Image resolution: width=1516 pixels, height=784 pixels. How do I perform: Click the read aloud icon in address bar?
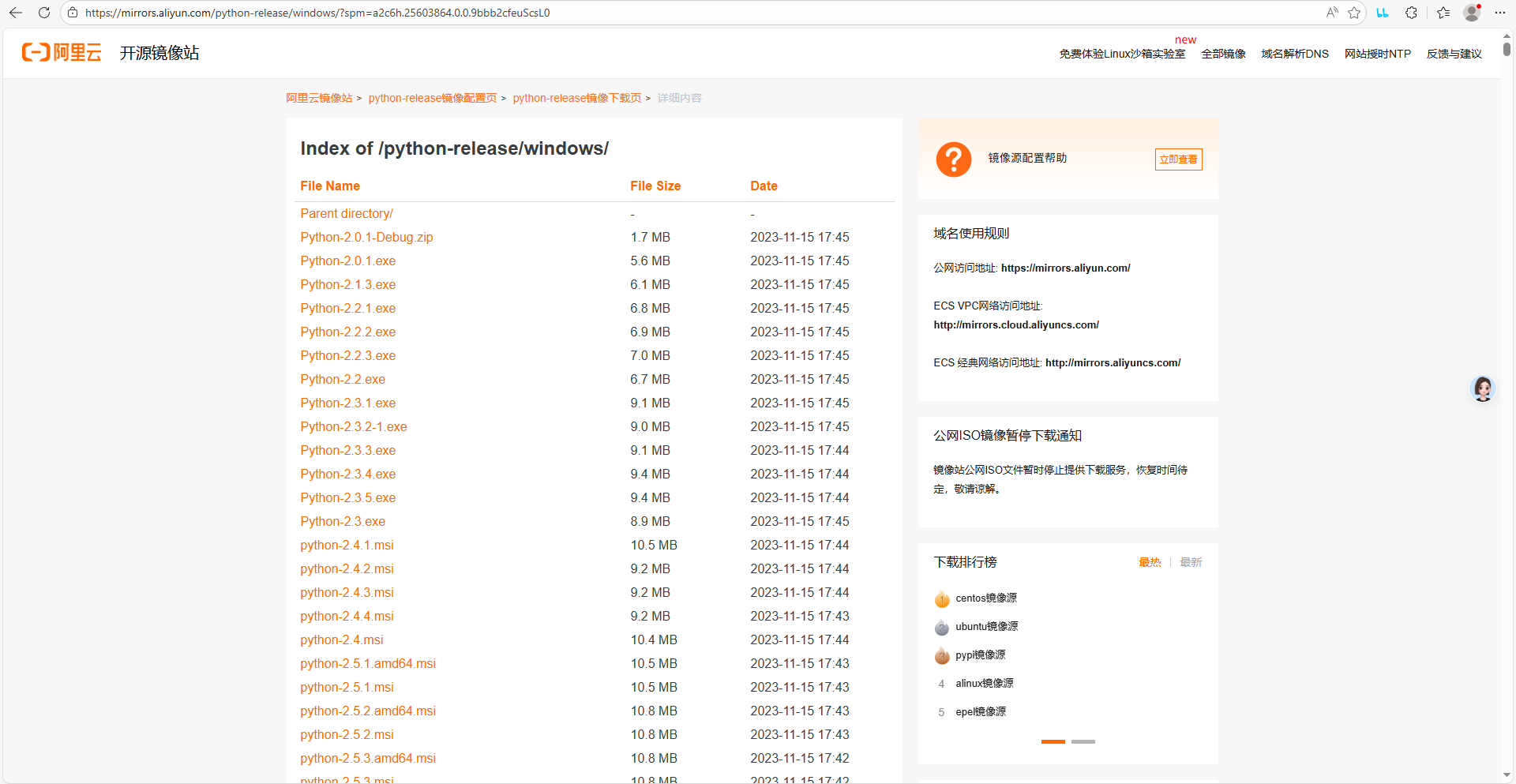click(1332, 13)
